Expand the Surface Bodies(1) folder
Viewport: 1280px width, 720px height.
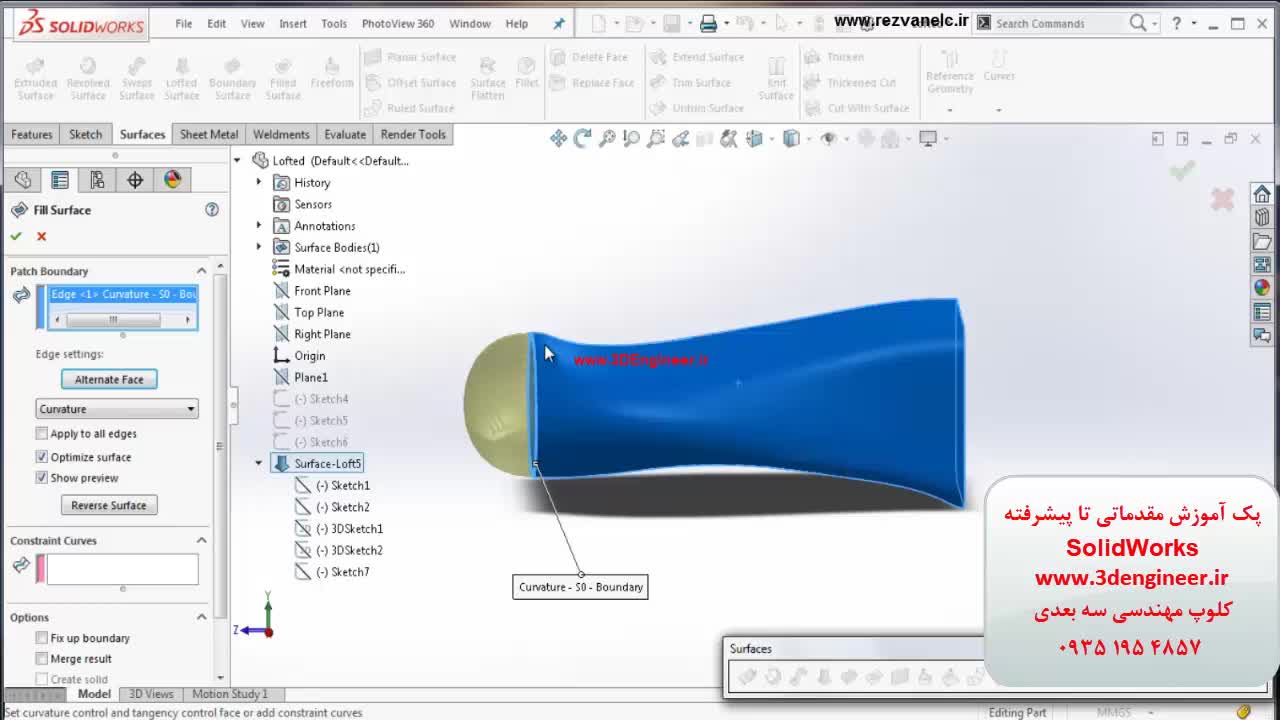pos(259,247)
